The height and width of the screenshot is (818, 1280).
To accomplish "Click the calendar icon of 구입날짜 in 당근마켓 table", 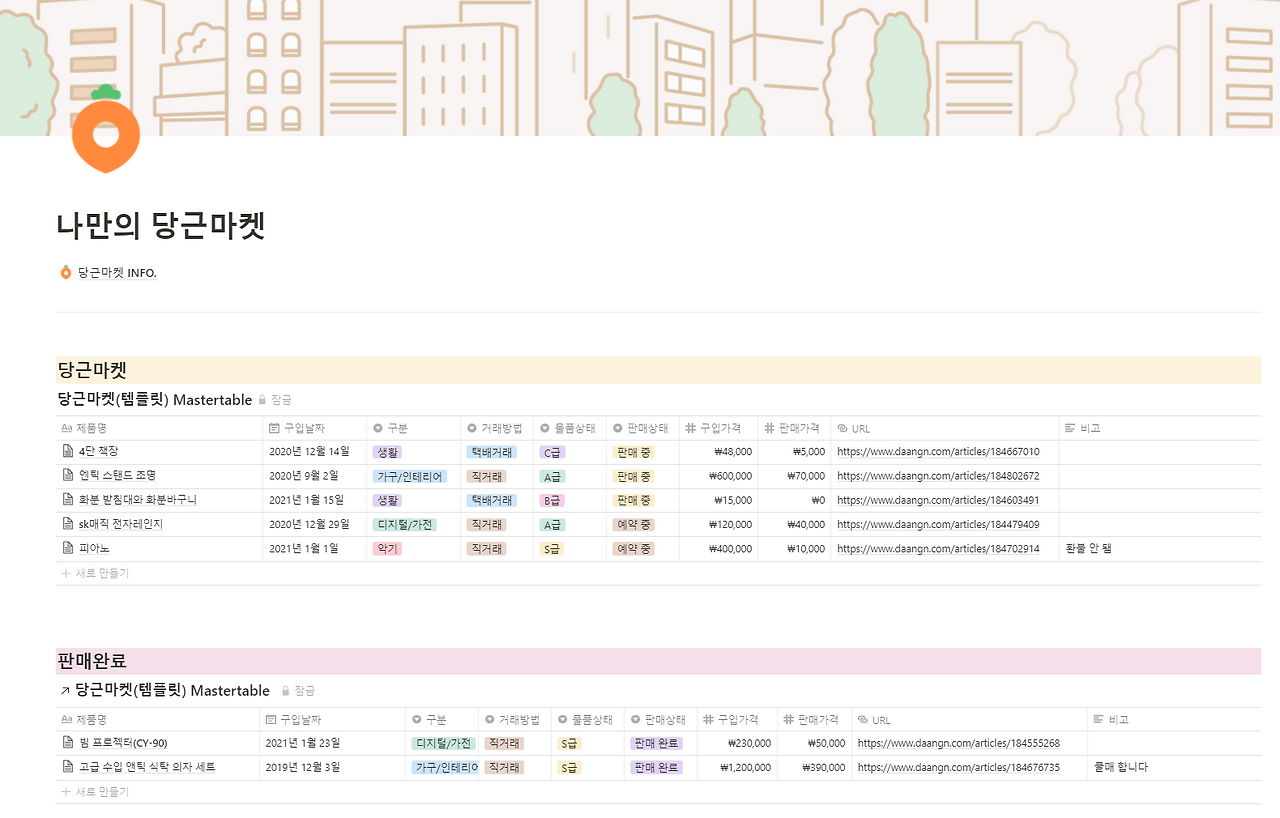I will (274, 428).
